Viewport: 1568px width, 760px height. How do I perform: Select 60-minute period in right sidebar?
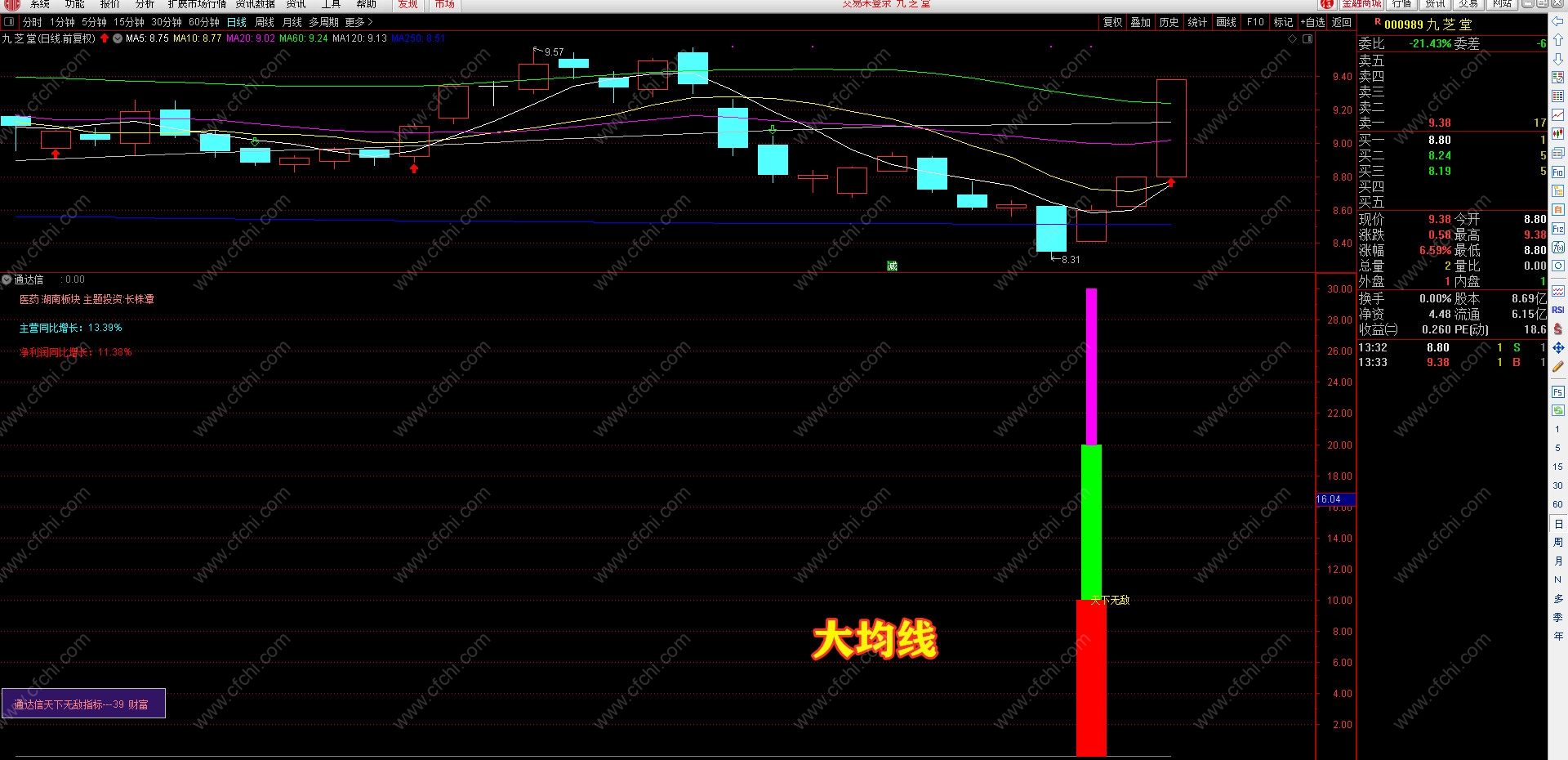click(1557, 504)
